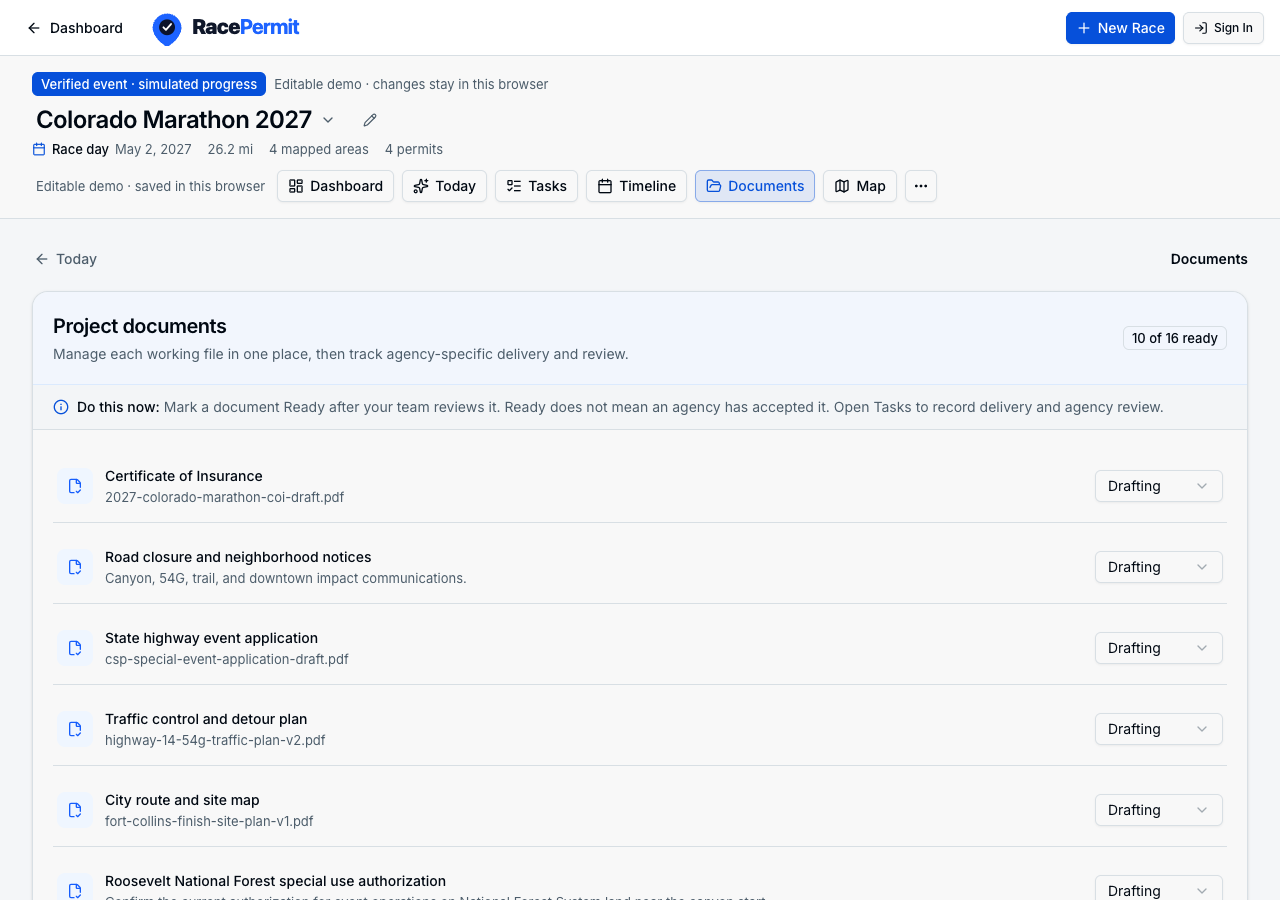Open the Map tab
The width and height of the screenshot is (1280, 900).
(860, 186)
